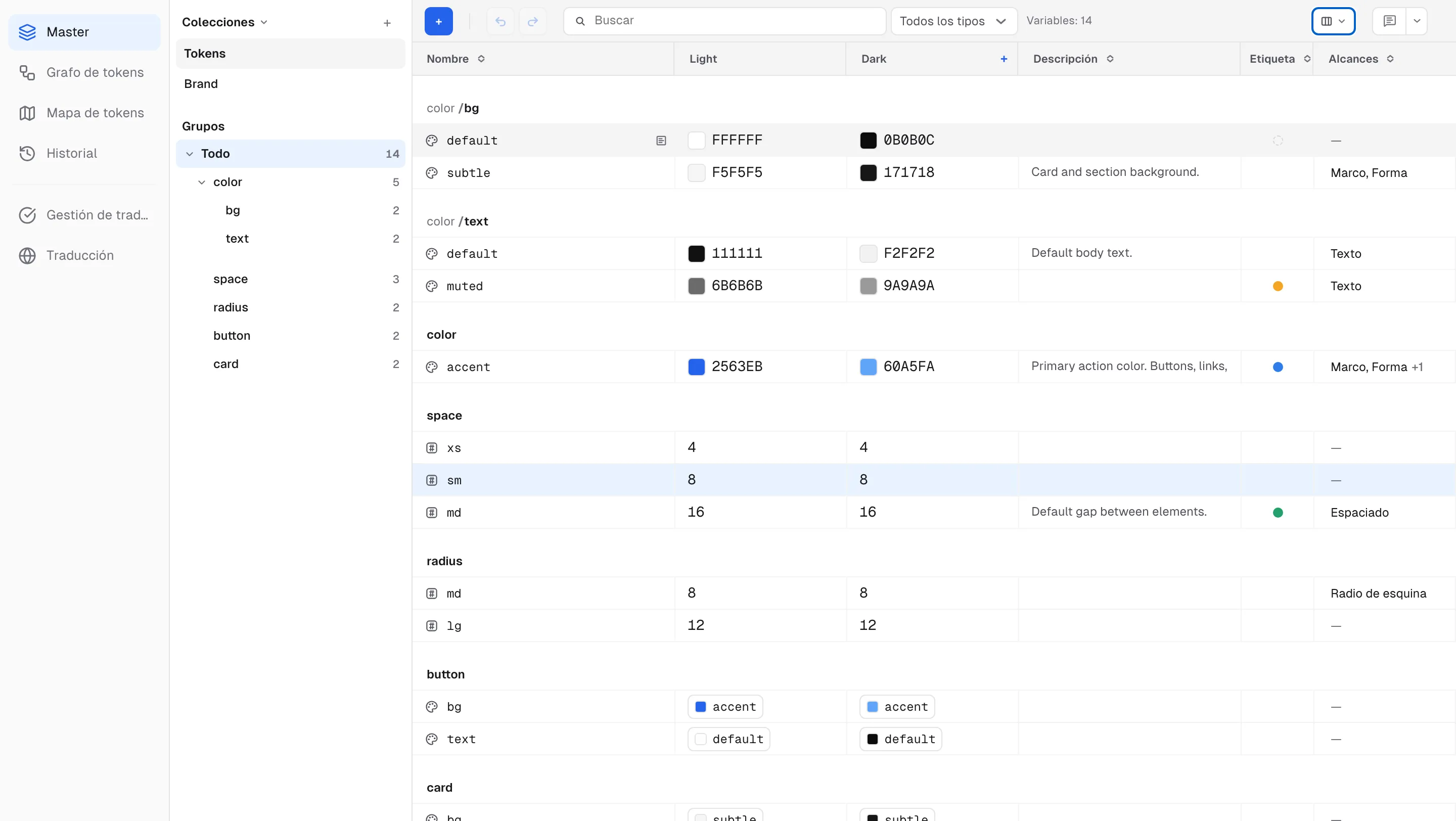This screenshot has width=1456, height=821.
Task: Select the card group in the tree
Action: pyautogui.click(x=291, y=364)
